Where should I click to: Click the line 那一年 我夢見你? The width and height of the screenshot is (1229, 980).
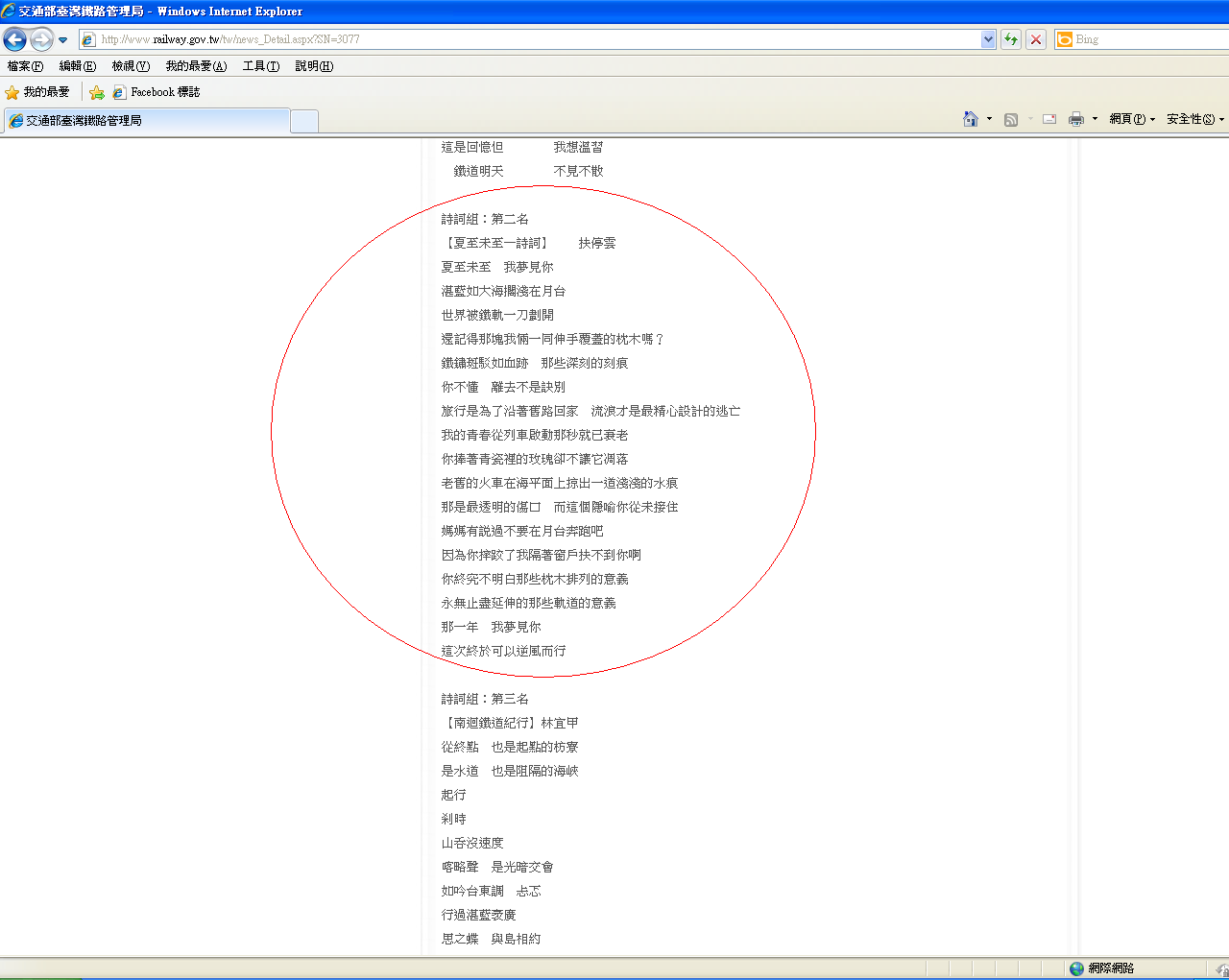492,627
